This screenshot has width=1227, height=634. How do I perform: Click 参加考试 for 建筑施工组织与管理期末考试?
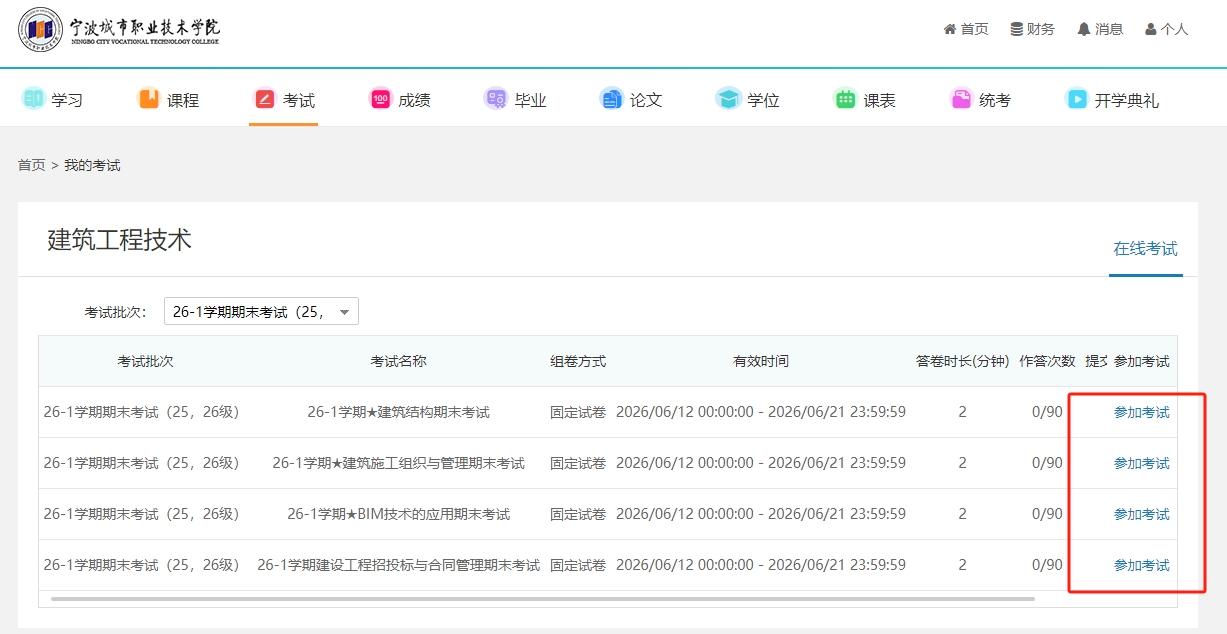click(x=1141, y=463)
